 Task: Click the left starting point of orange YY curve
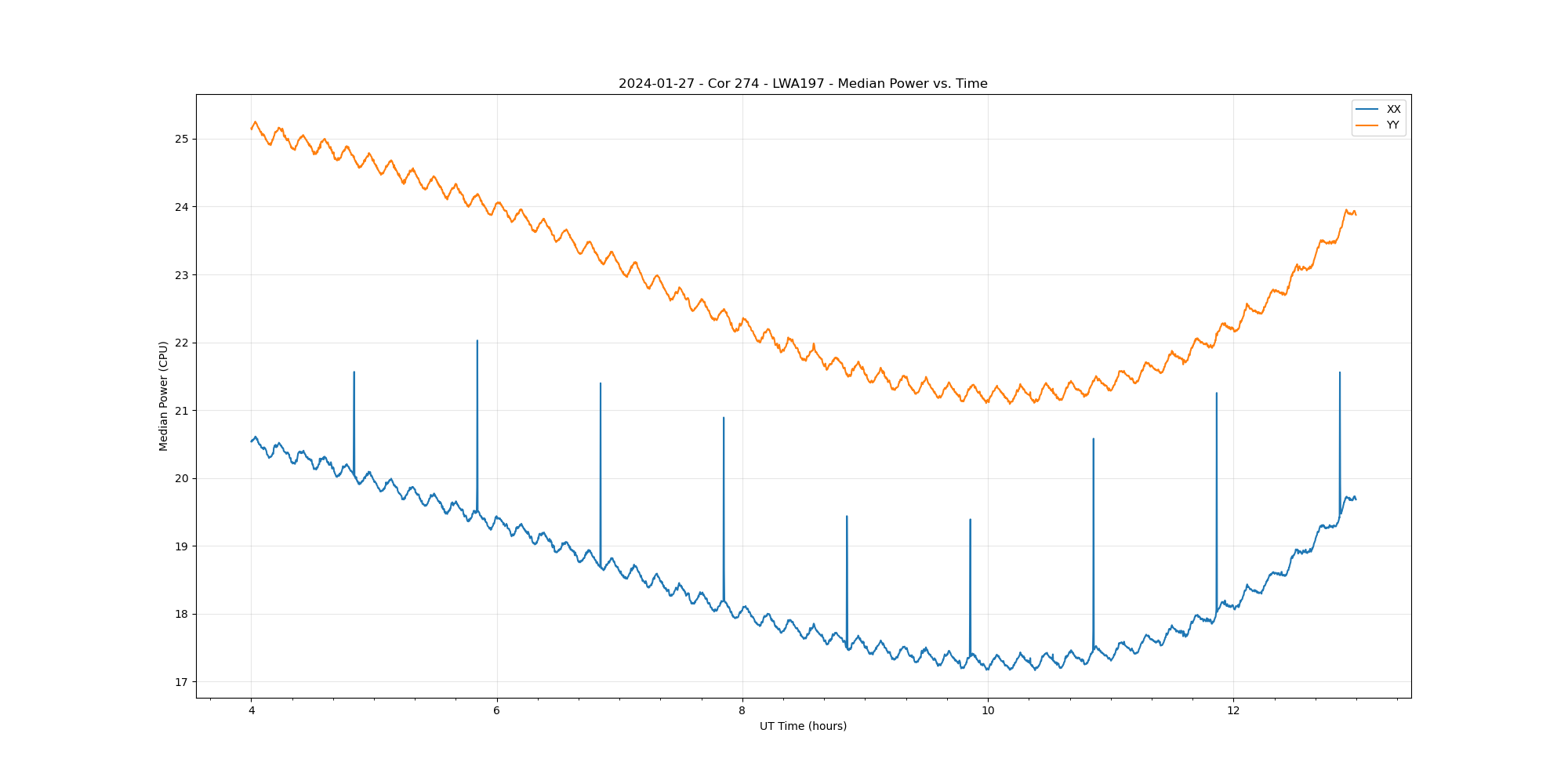252,129
